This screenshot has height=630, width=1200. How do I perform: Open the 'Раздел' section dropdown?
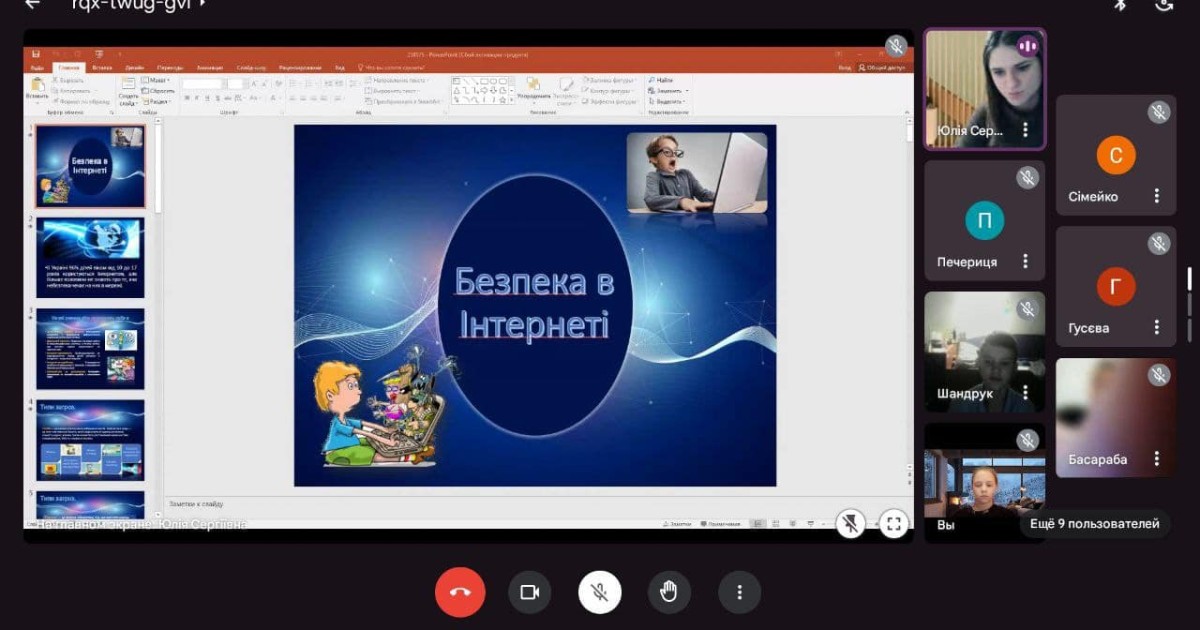point(156,102)
